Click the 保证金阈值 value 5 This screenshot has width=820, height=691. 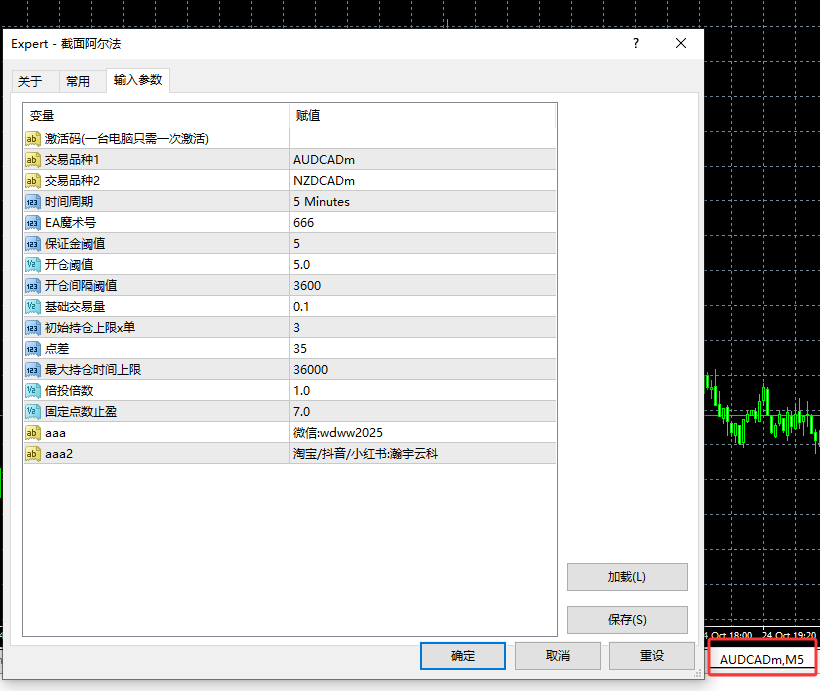[x=423, y=244]
